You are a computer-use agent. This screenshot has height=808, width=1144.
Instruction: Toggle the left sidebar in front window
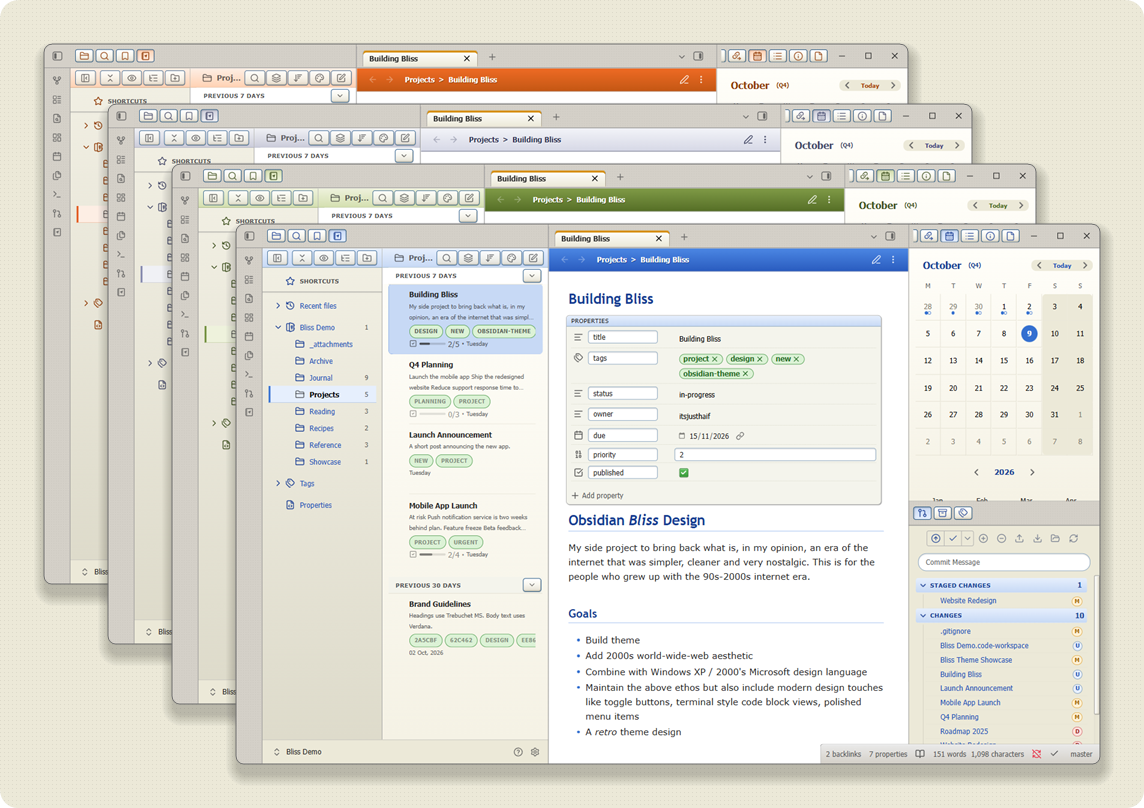[250, 236]
